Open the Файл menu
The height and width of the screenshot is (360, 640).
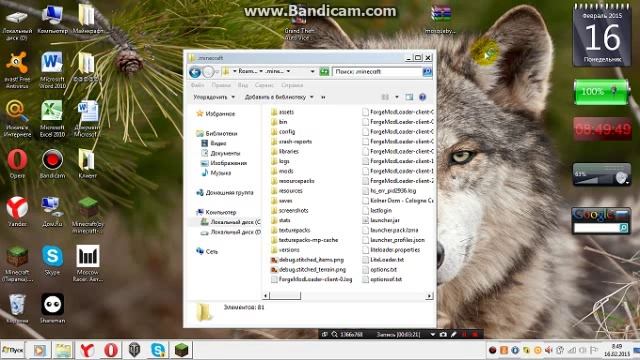click(198, 85)
